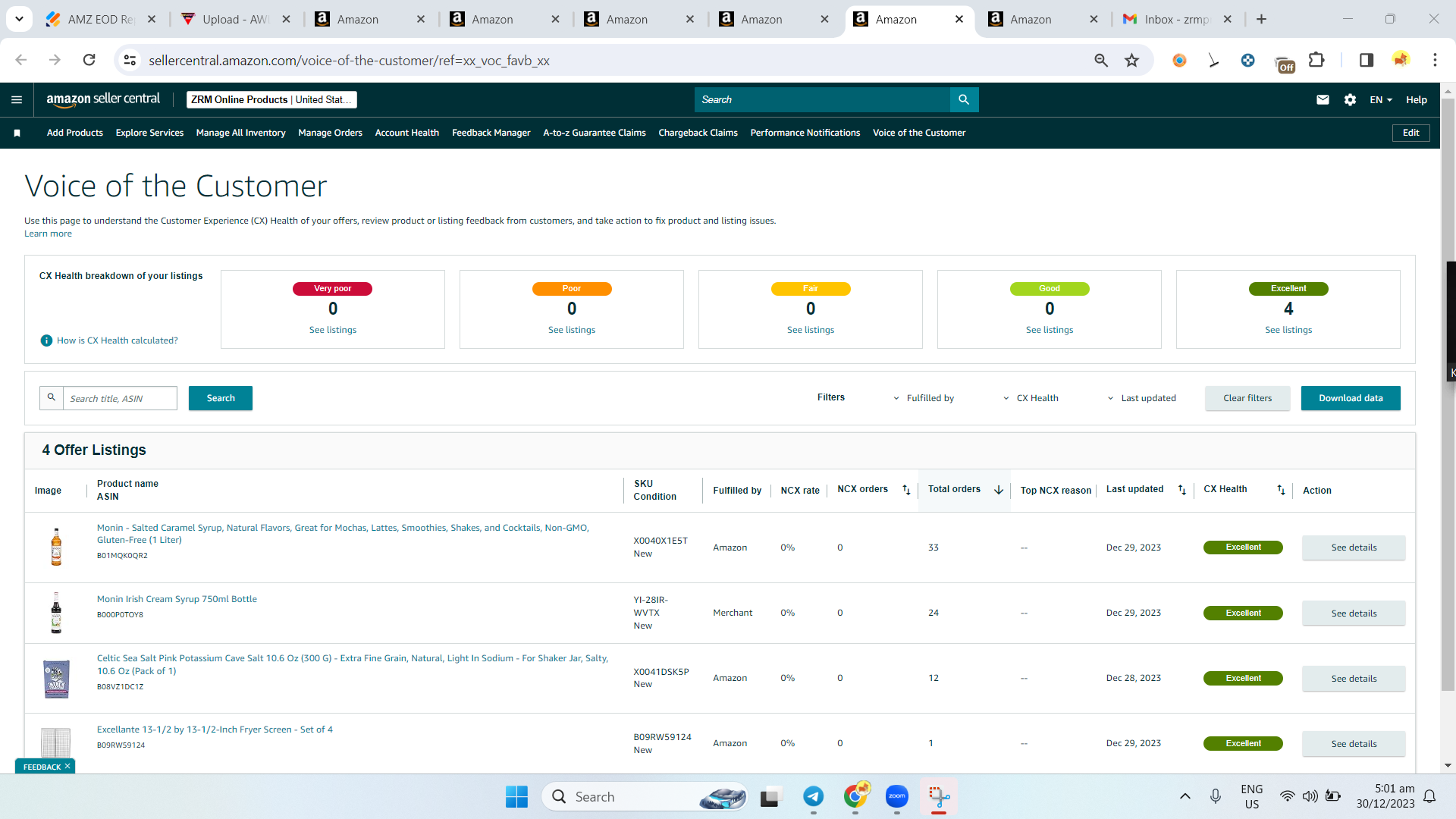Click the Amazon Seller Central logo
This screenshot has width=1456, height=819.
[x=103, y=99]
